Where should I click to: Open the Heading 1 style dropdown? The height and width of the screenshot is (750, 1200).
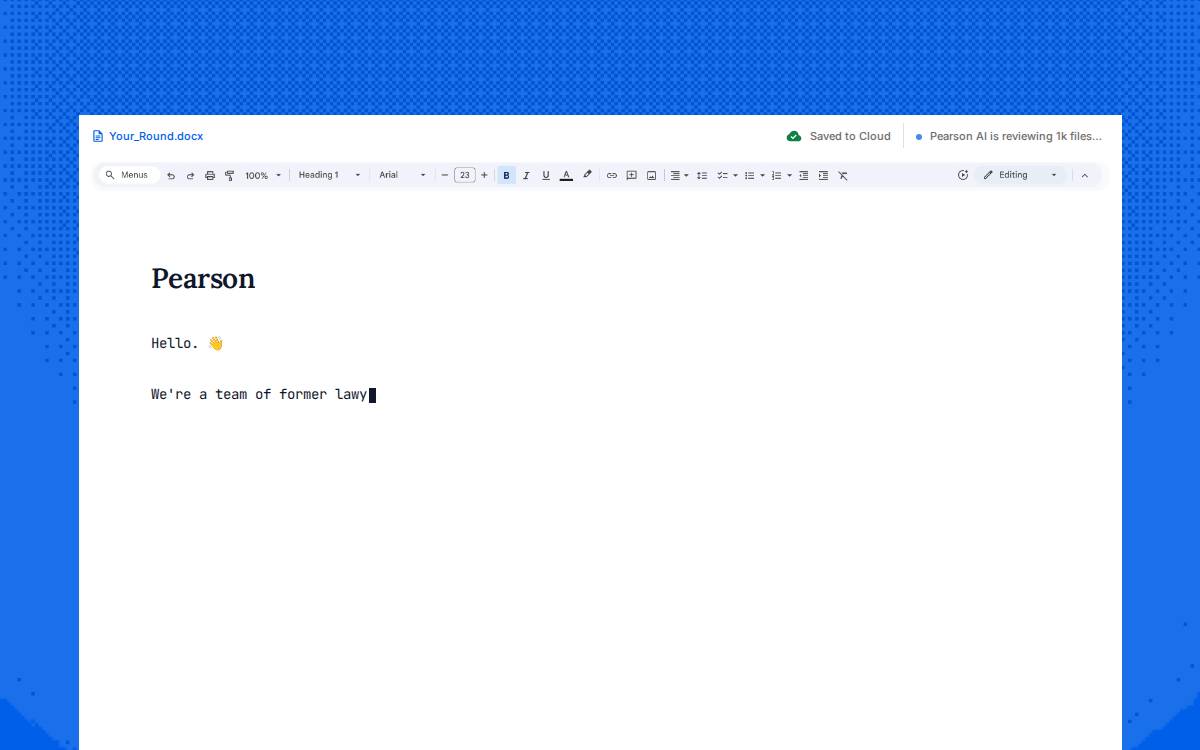pyautogui.click(x=329, y=175)
